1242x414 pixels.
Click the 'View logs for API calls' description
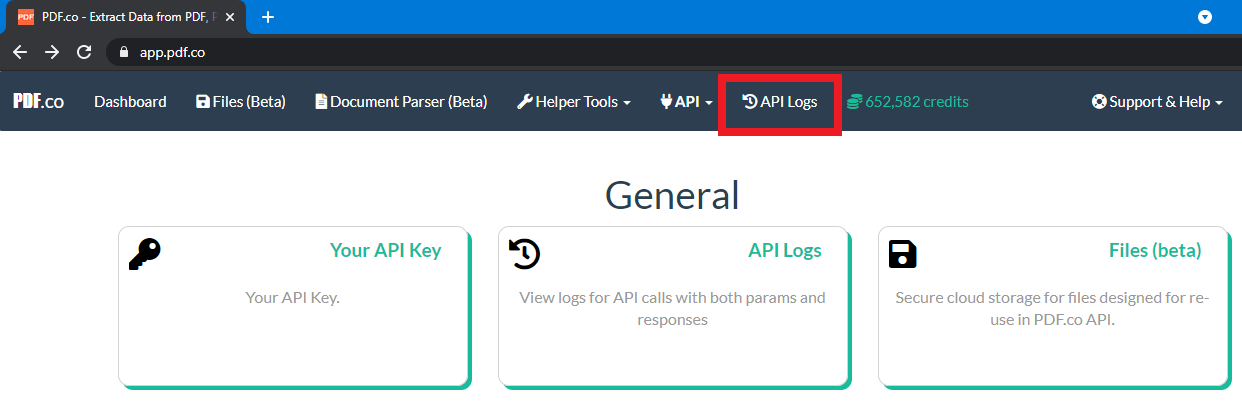pos(672,309)
